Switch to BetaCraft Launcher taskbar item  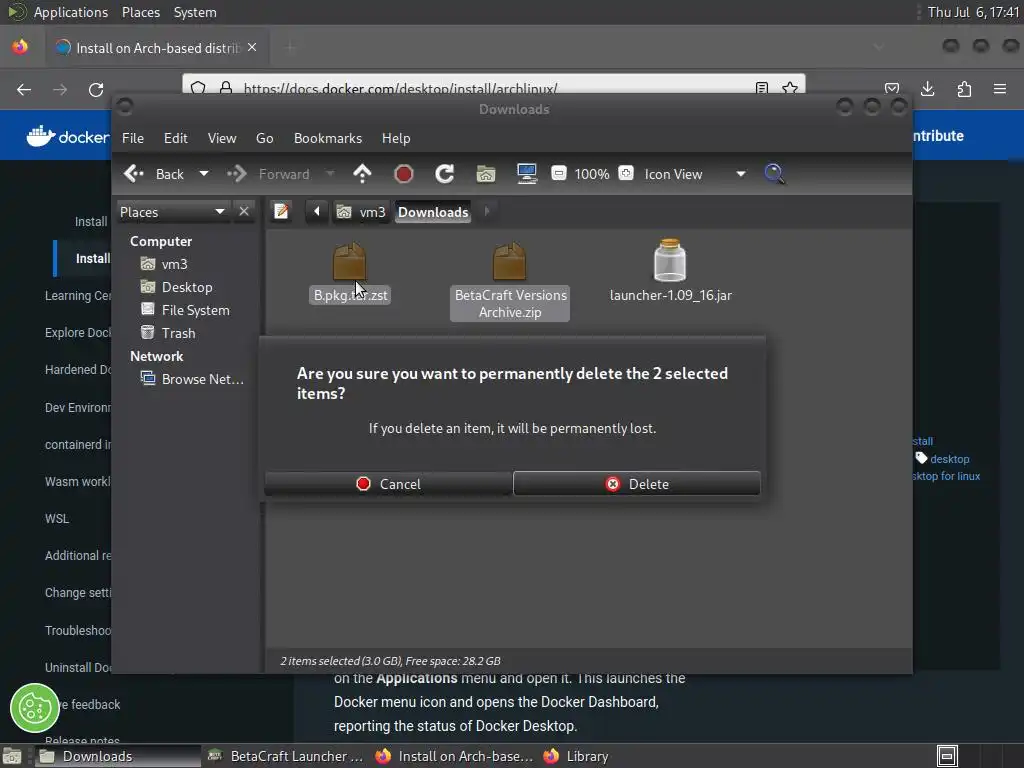click(285, 756)
